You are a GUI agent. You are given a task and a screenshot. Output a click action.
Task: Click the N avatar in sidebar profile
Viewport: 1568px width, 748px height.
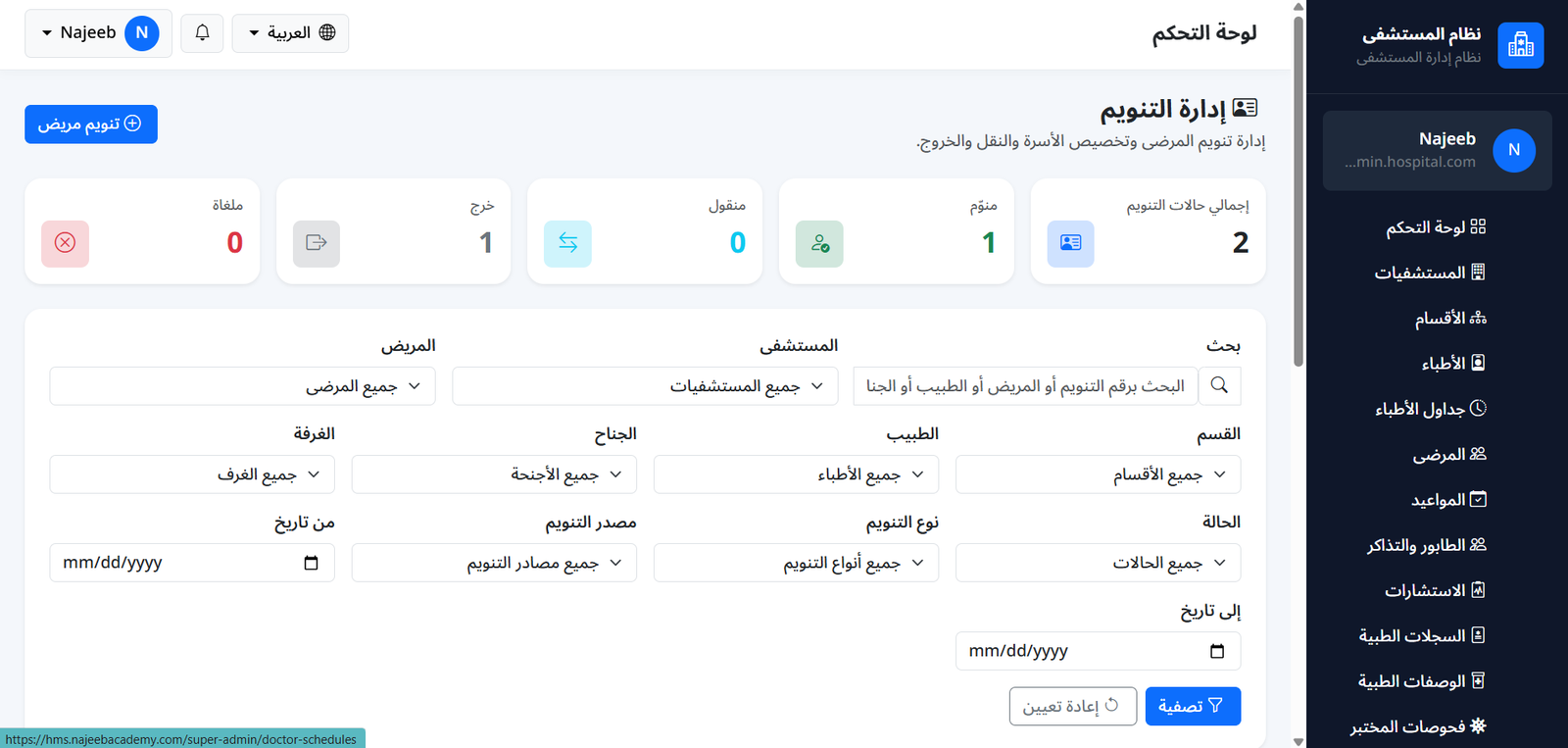[x=1514, y=150]
